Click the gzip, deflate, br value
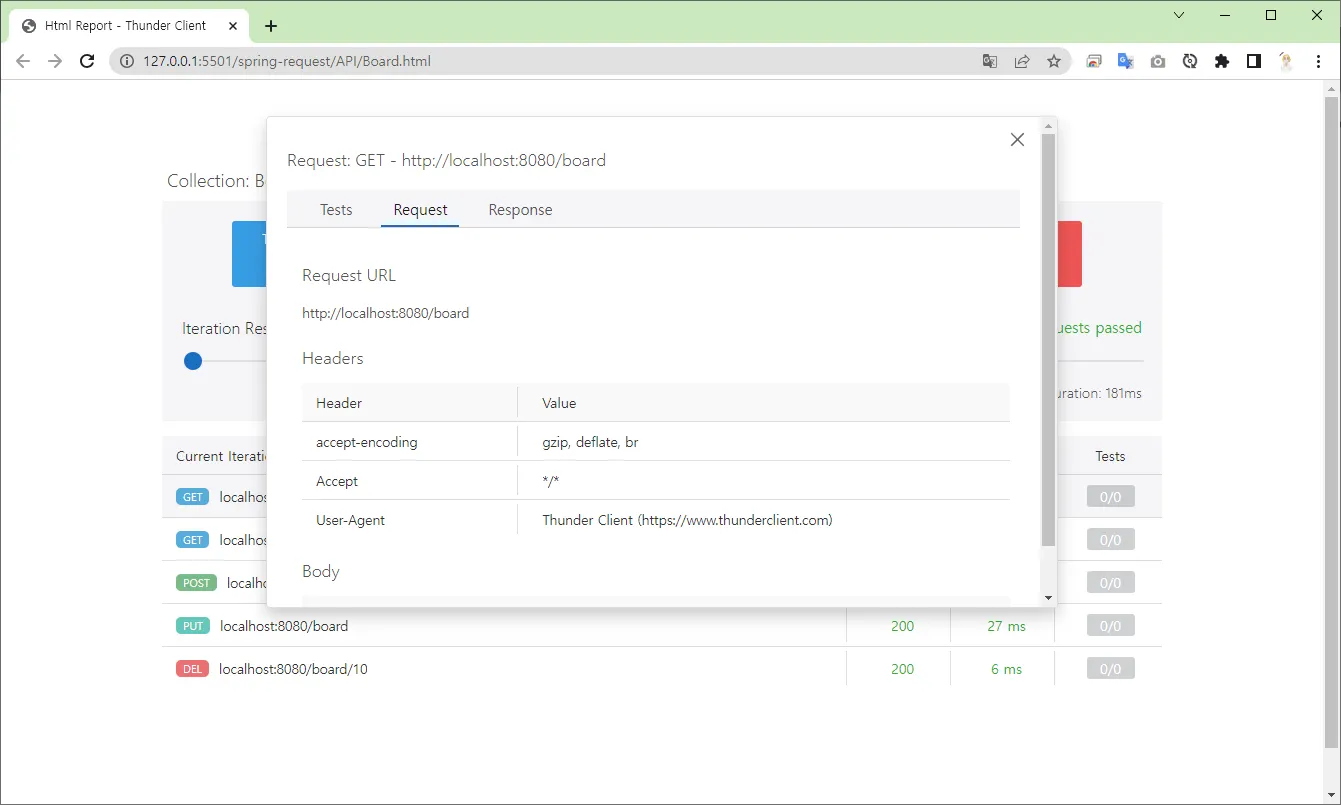The image size is (1341, 805). tap(591, 442)
